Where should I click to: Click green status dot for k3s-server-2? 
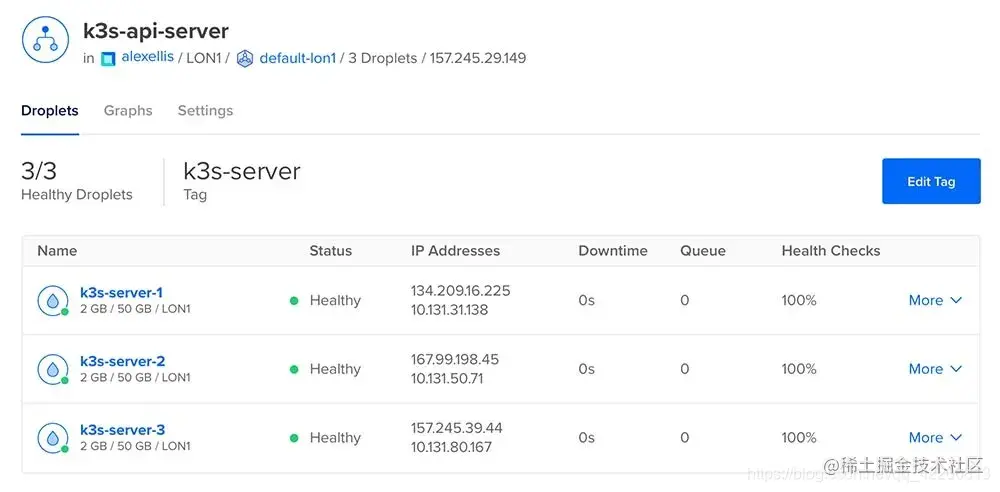[294, 369]
